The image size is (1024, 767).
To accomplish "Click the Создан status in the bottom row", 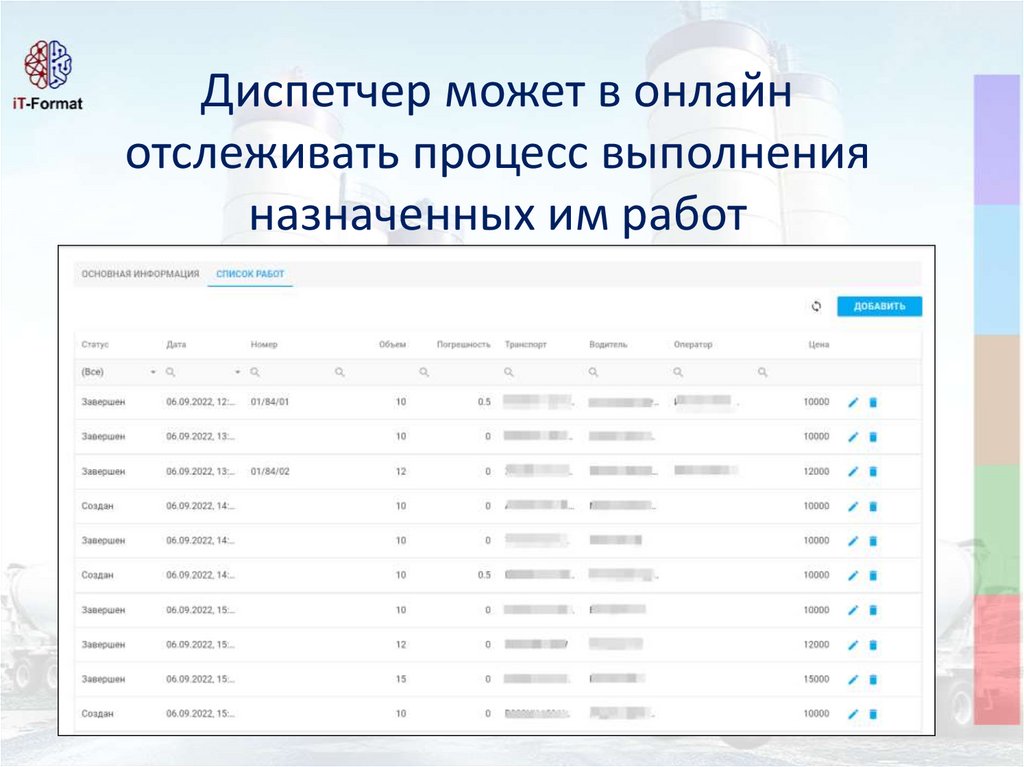I will [x=97, y=713].
